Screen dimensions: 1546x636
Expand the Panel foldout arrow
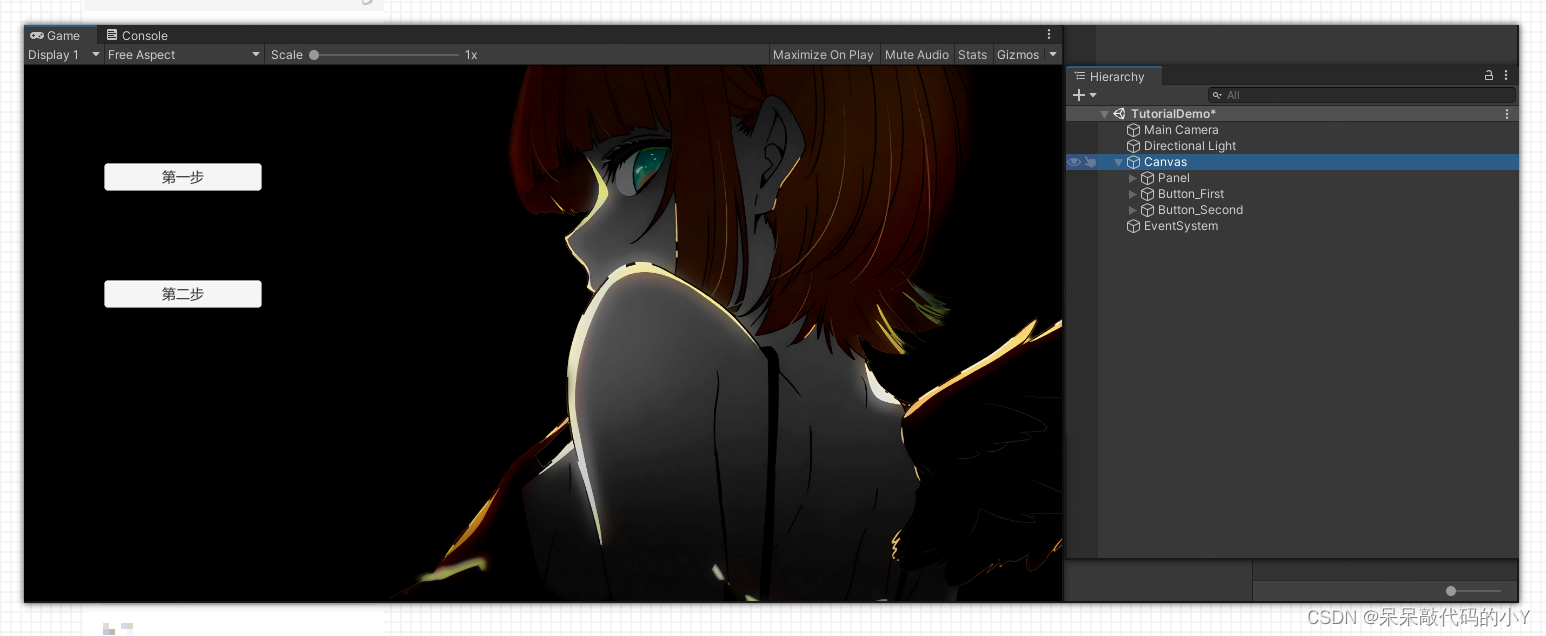(x=1133, y=178)
